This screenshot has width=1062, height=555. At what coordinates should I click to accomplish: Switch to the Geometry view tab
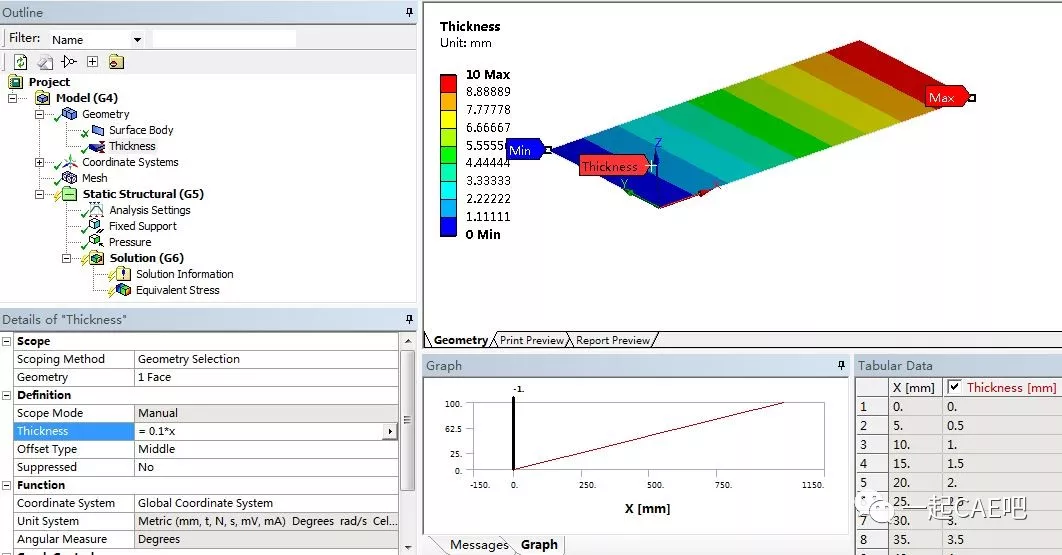click(x=461, y=340)
